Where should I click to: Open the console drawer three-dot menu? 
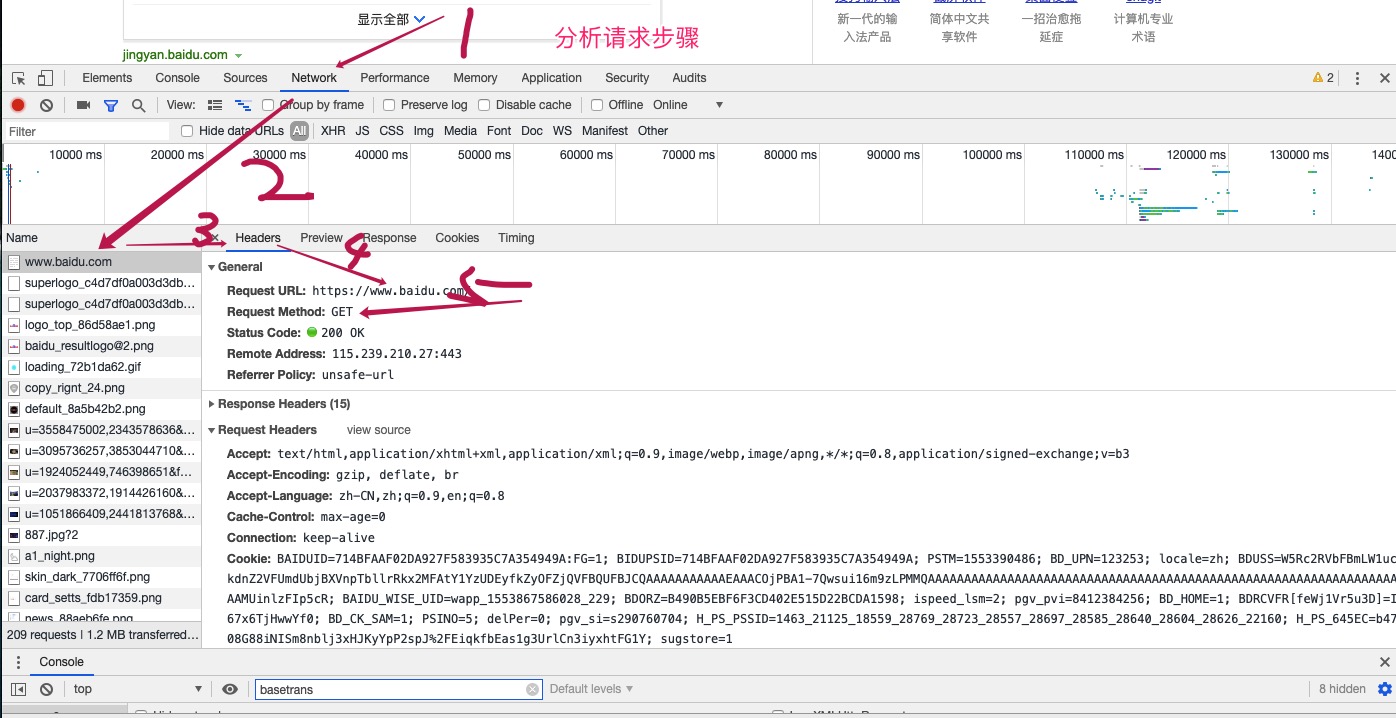[x=18, y=662]
